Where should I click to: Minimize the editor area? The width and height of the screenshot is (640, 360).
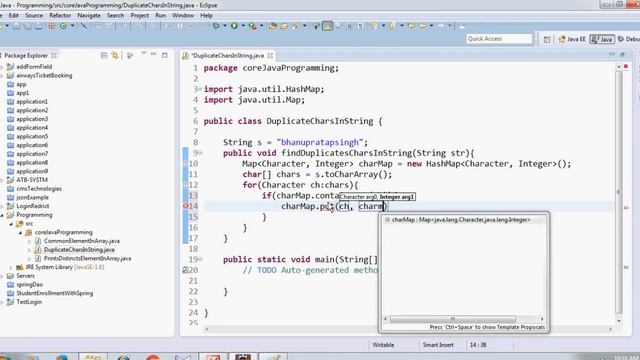point(611,54)
